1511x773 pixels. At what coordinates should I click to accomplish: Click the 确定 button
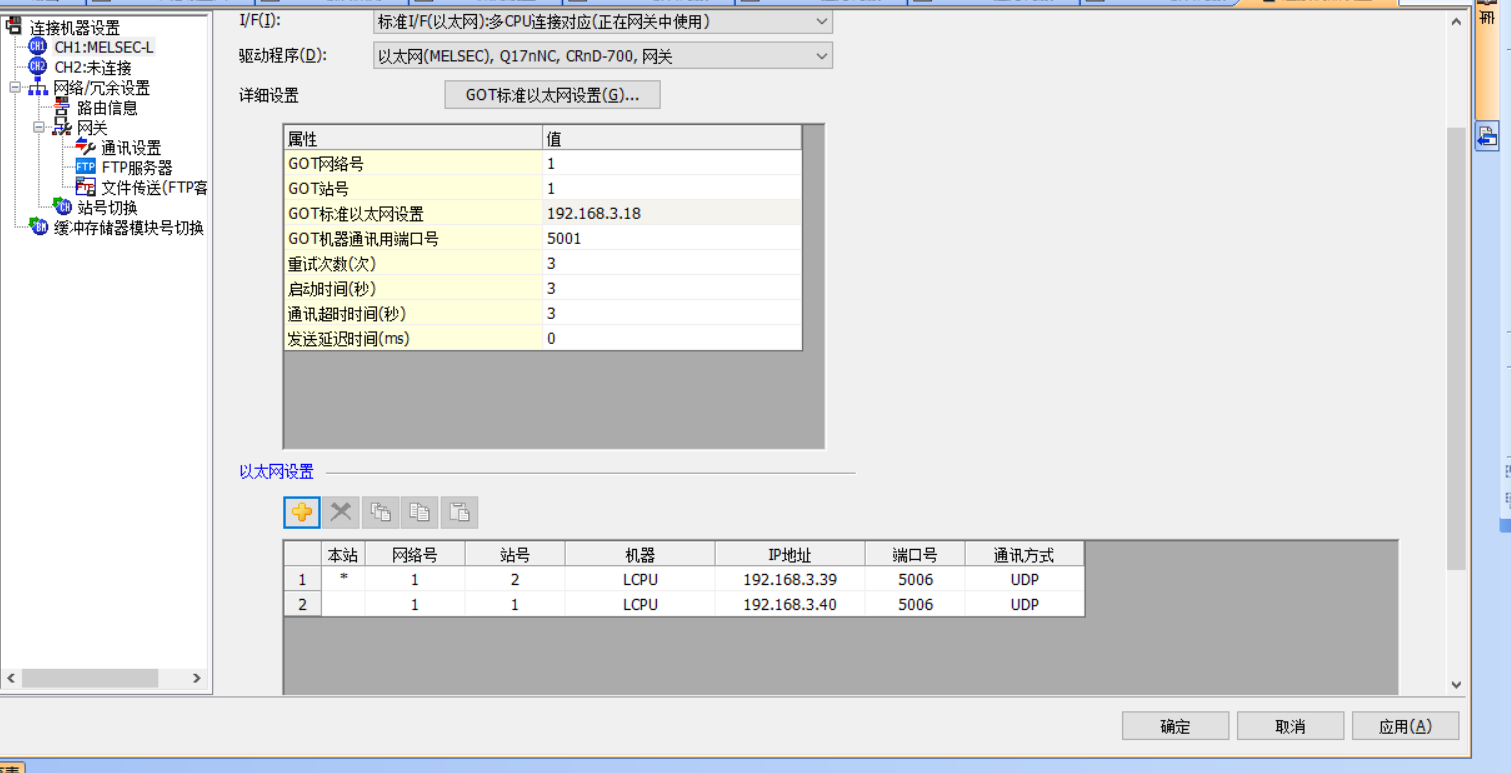(x=1175, y=726)
